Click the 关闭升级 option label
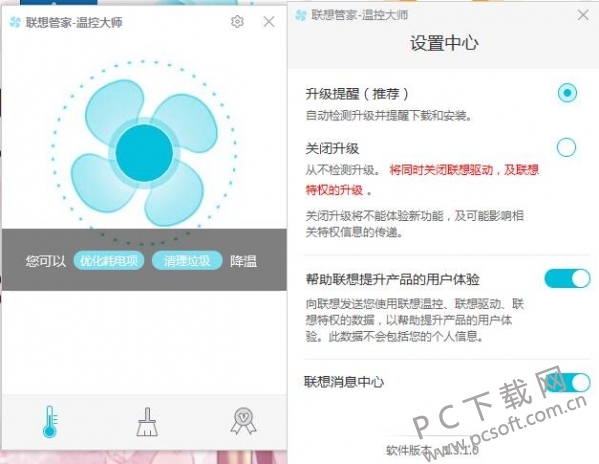 tap(332, 149)
